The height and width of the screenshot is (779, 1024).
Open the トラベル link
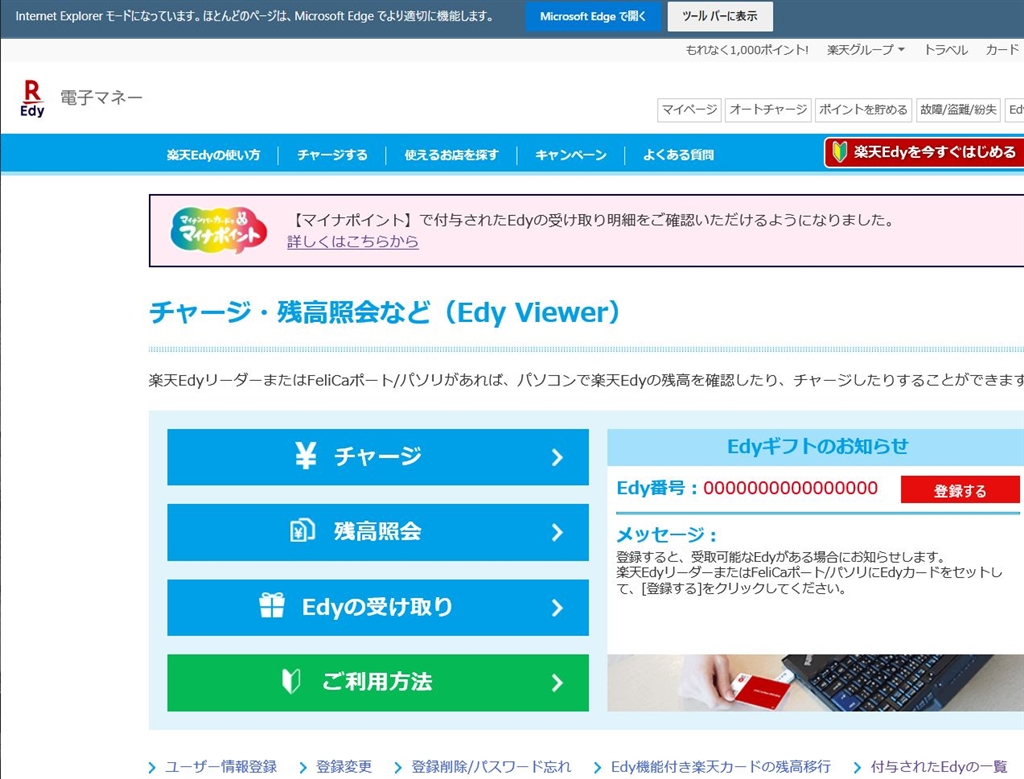pyautogui.click(x=946, y=50)
